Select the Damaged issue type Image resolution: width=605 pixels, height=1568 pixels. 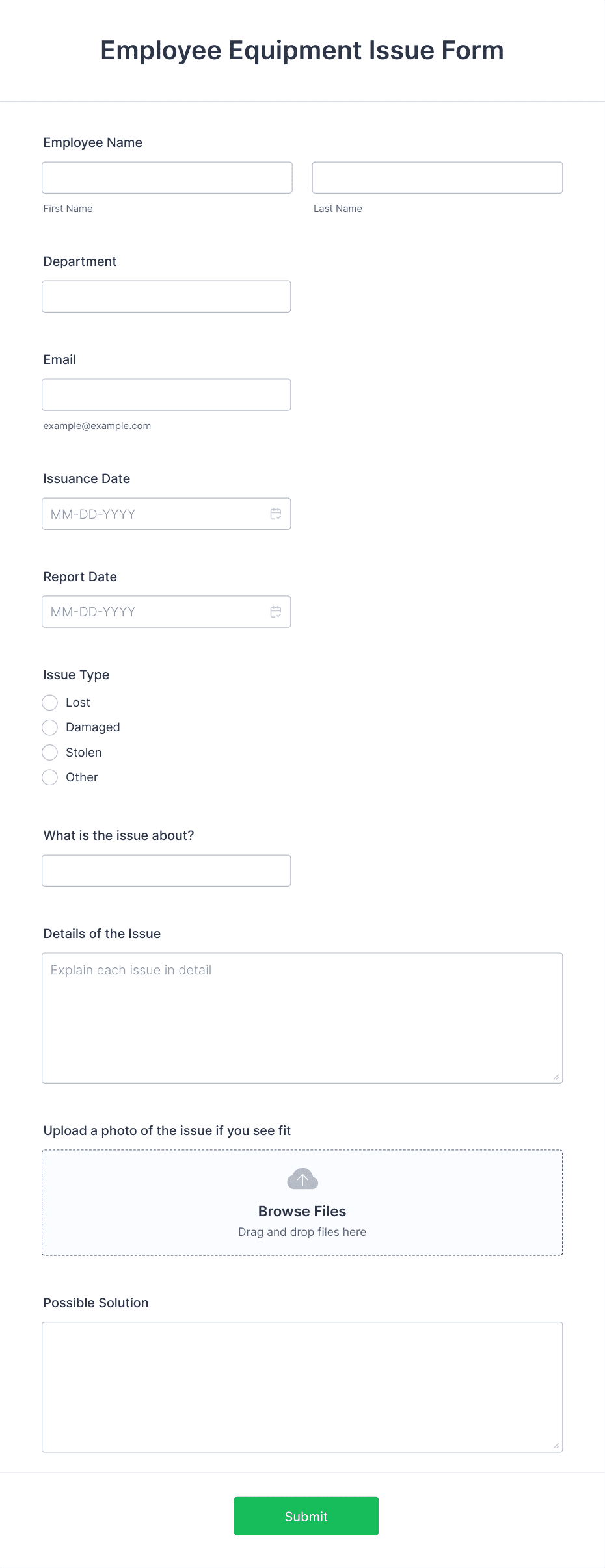click(x=49, y=727)
